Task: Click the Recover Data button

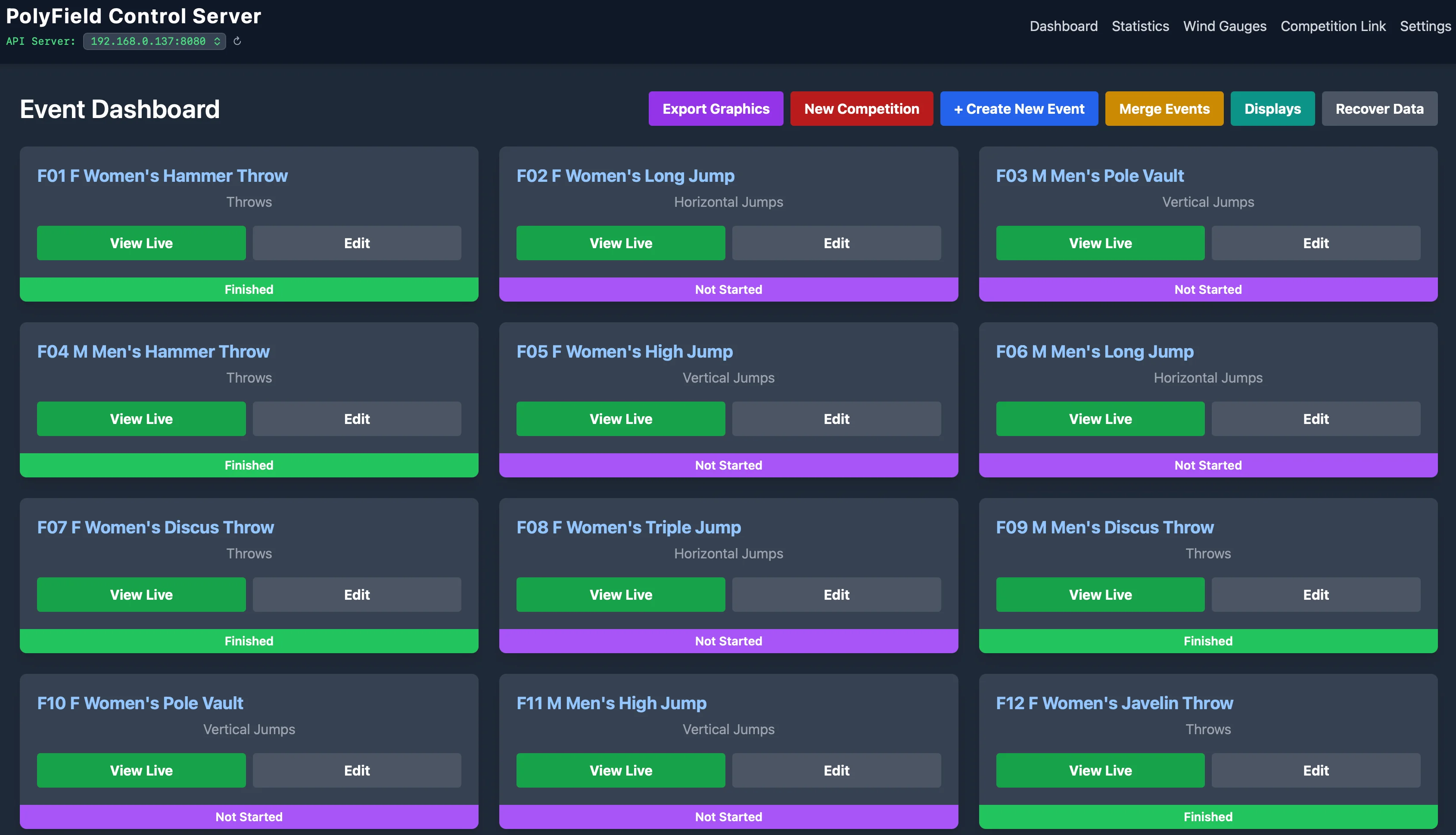Action: coord(1379,109)
